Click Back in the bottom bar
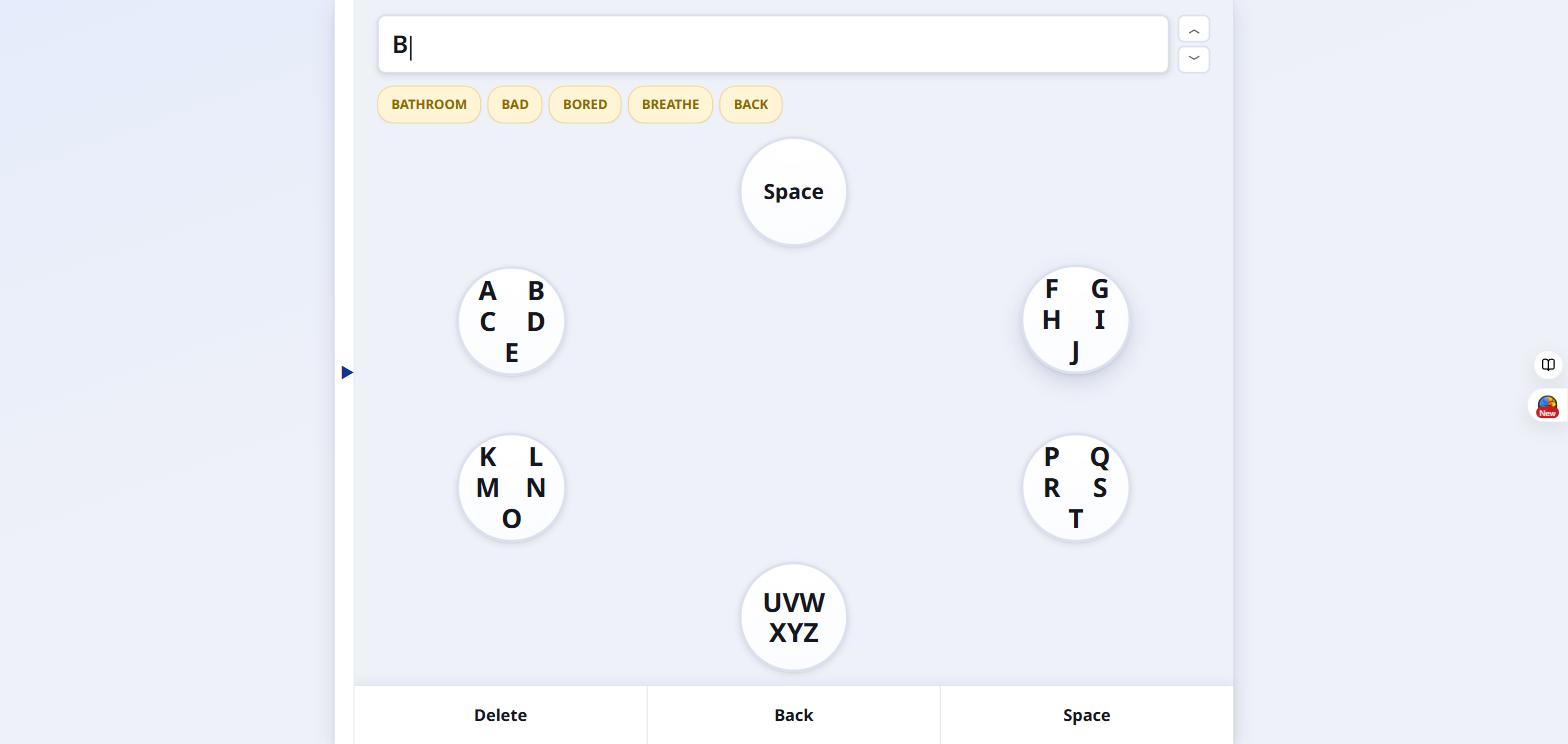 pos(794,715)
